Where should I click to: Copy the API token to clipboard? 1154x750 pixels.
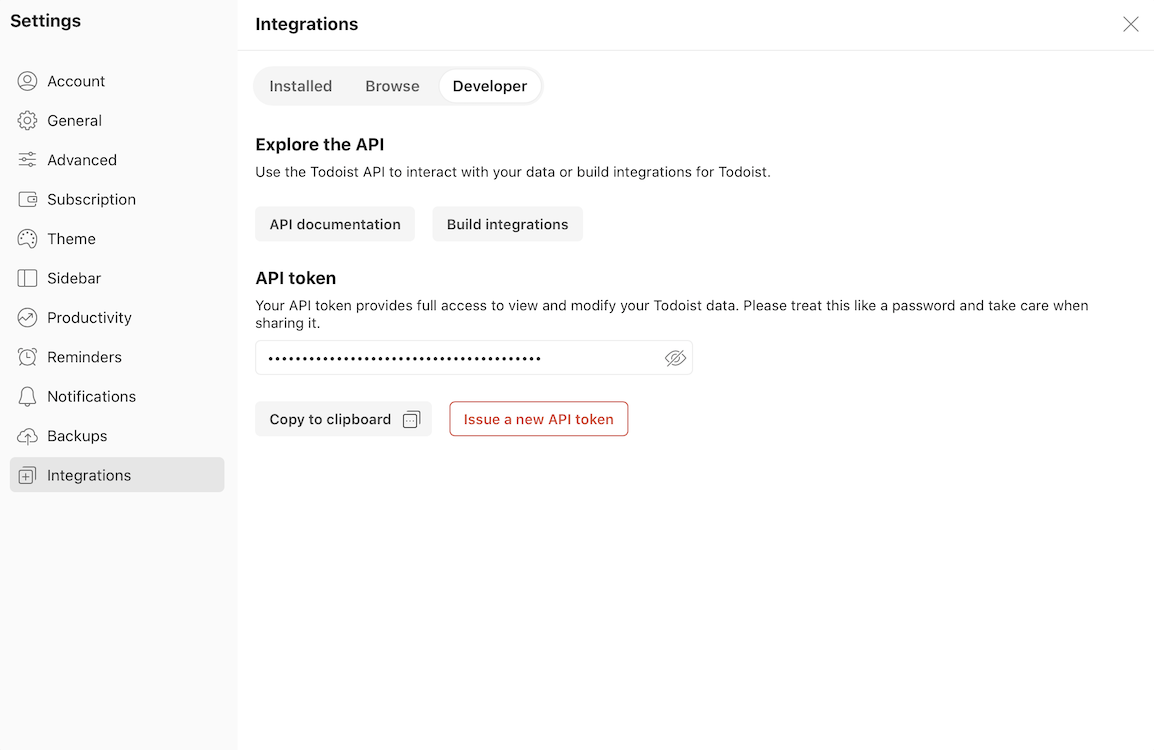(x=343, y=419)
